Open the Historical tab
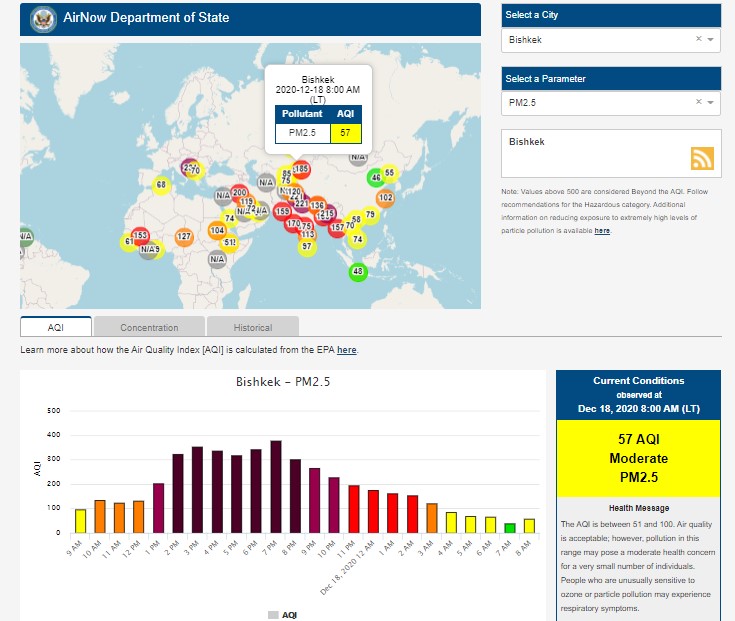 pos(252,327)
